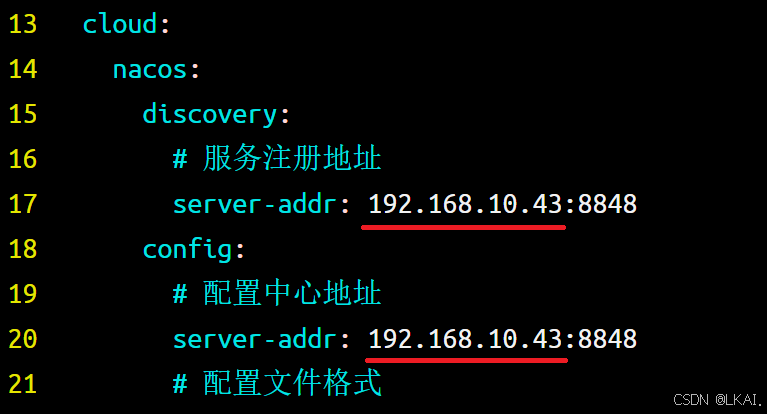Click line number 17

23,204
